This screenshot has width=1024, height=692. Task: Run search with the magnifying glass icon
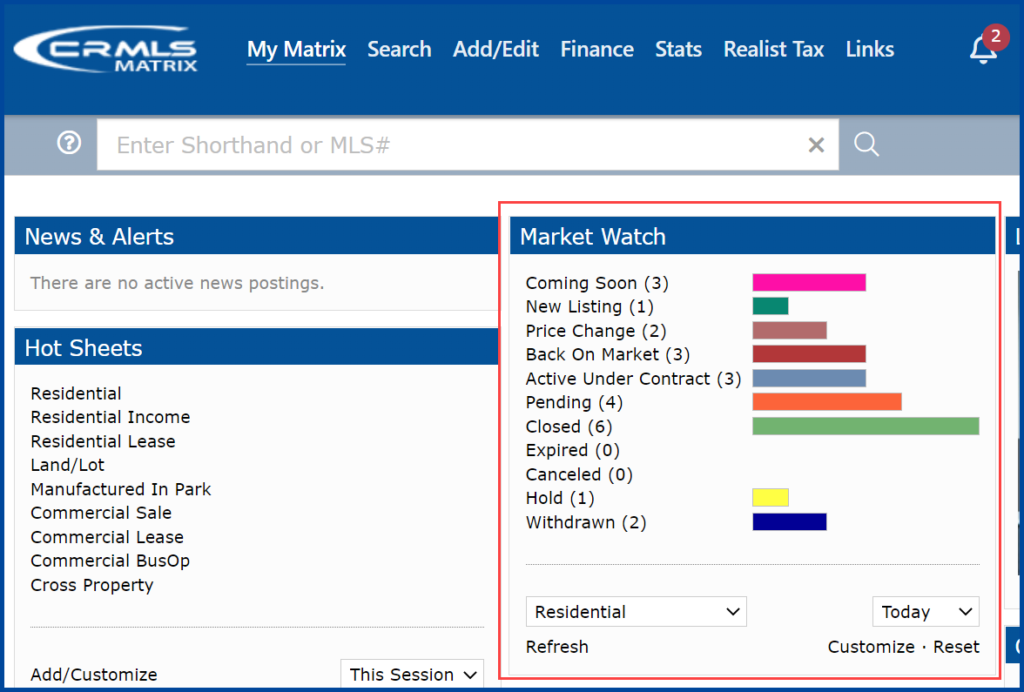tap(866, 145)
